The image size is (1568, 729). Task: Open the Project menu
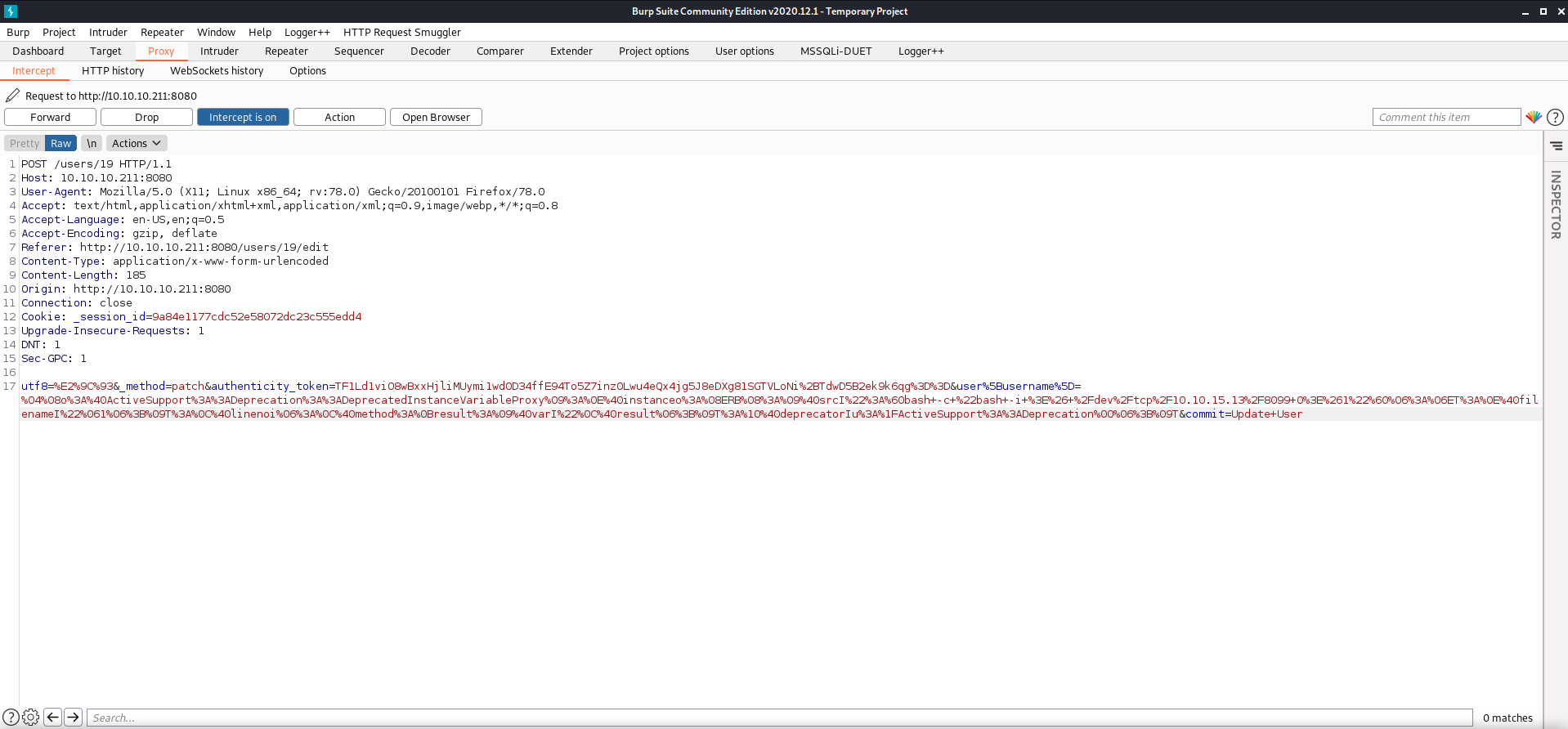point(59,32)
